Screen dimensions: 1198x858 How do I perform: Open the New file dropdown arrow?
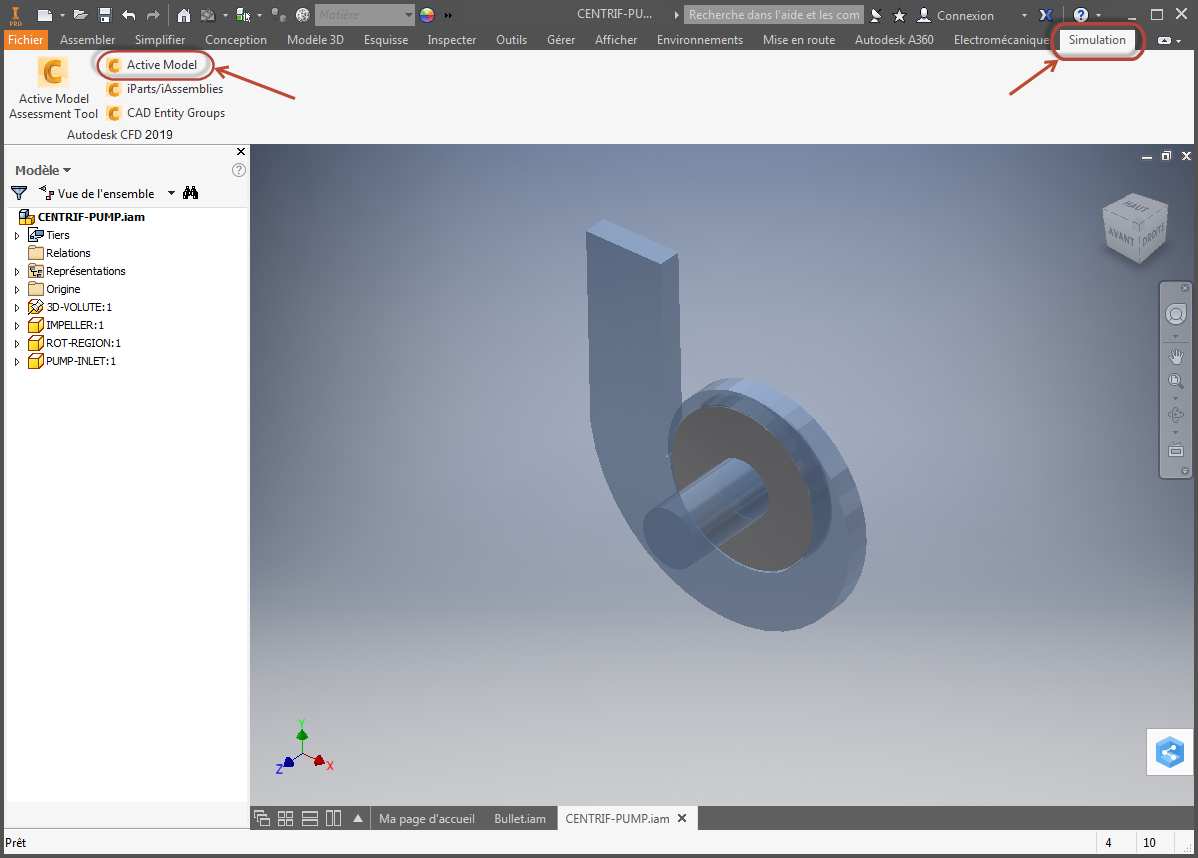(62, 15)
